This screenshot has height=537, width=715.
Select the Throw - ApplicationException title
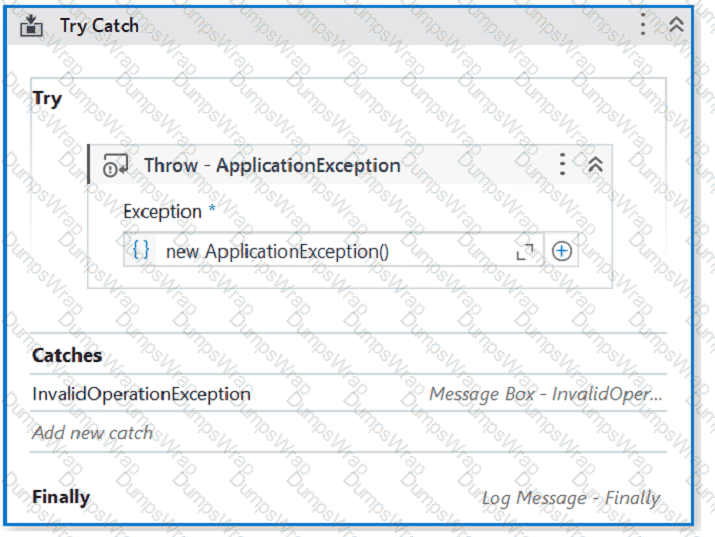tap(272, 165)
